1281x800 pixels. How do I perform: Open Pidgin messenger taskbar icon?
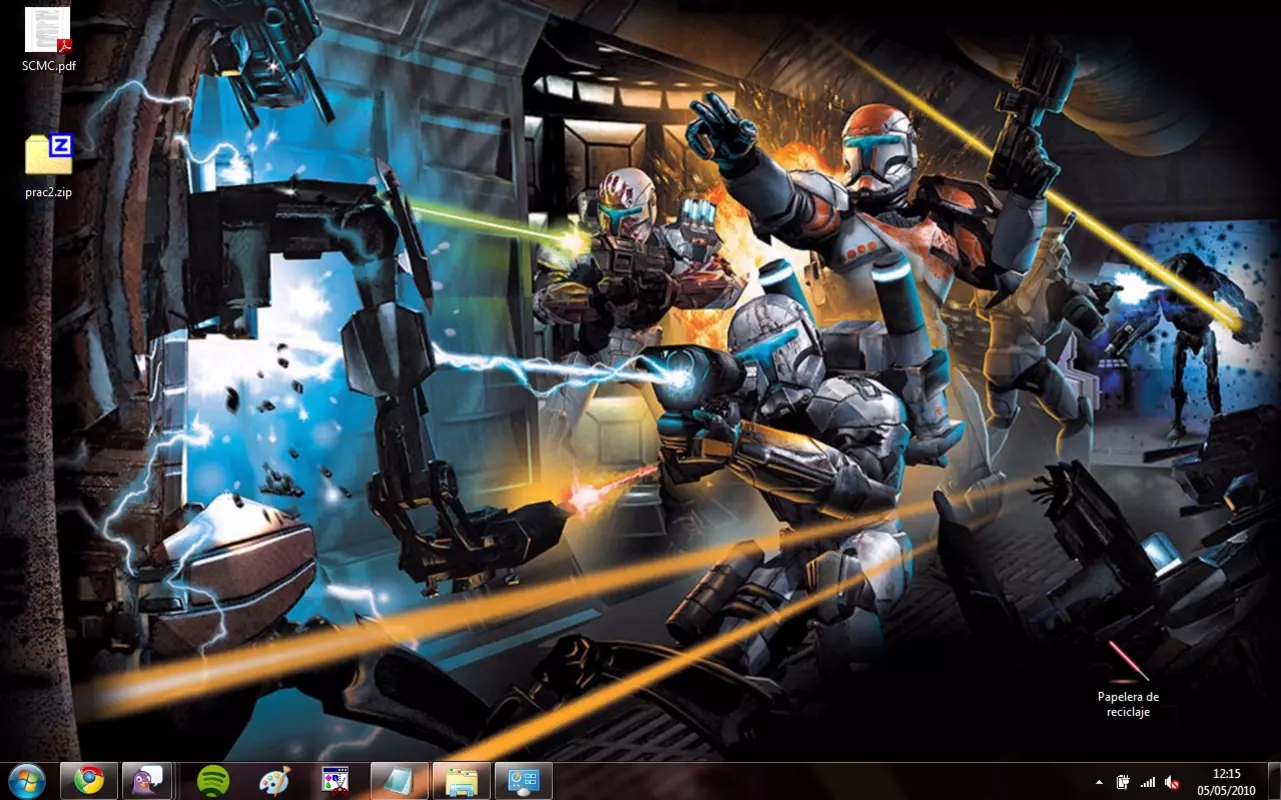pos(147,780)
